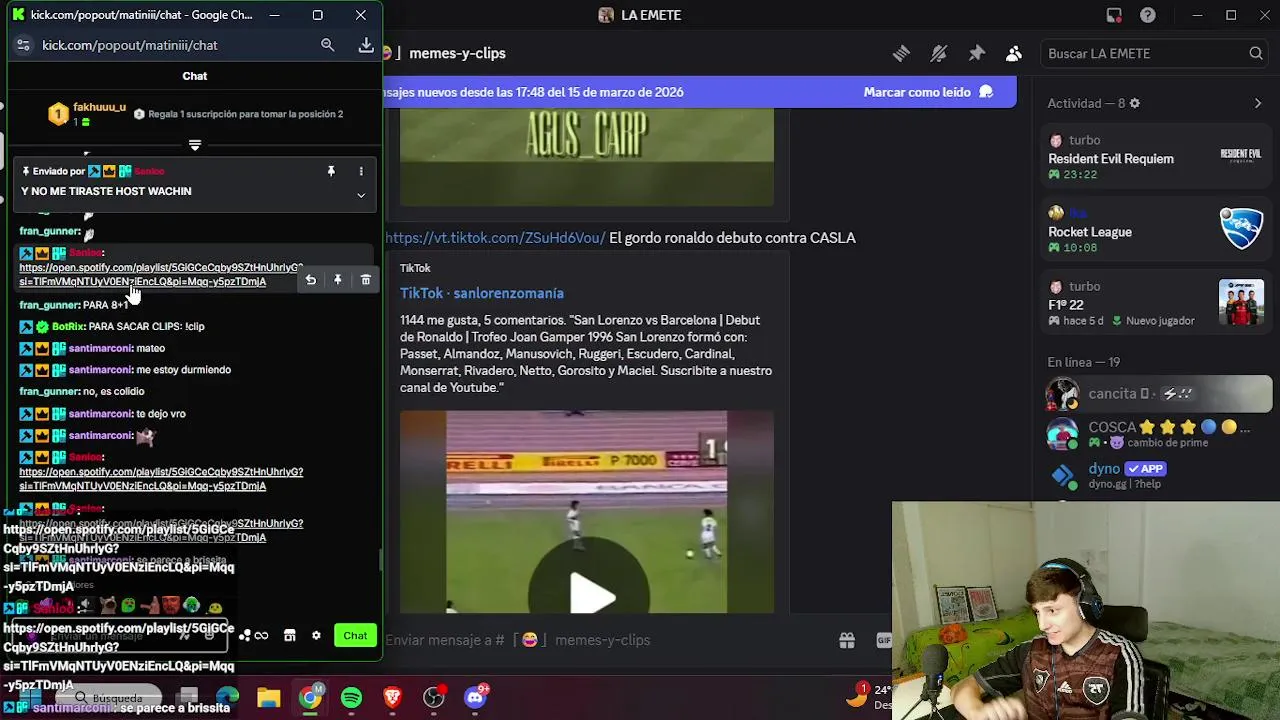The image size is (1280, 720).
Task: Click fran_gunner on 'PARA 8+1' message
Action: coord(49,305)
